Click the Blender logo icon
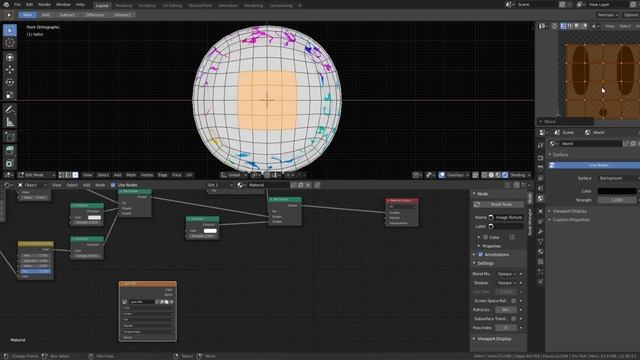This screenshot has width=640, height=360. click(x=6, y=5)
